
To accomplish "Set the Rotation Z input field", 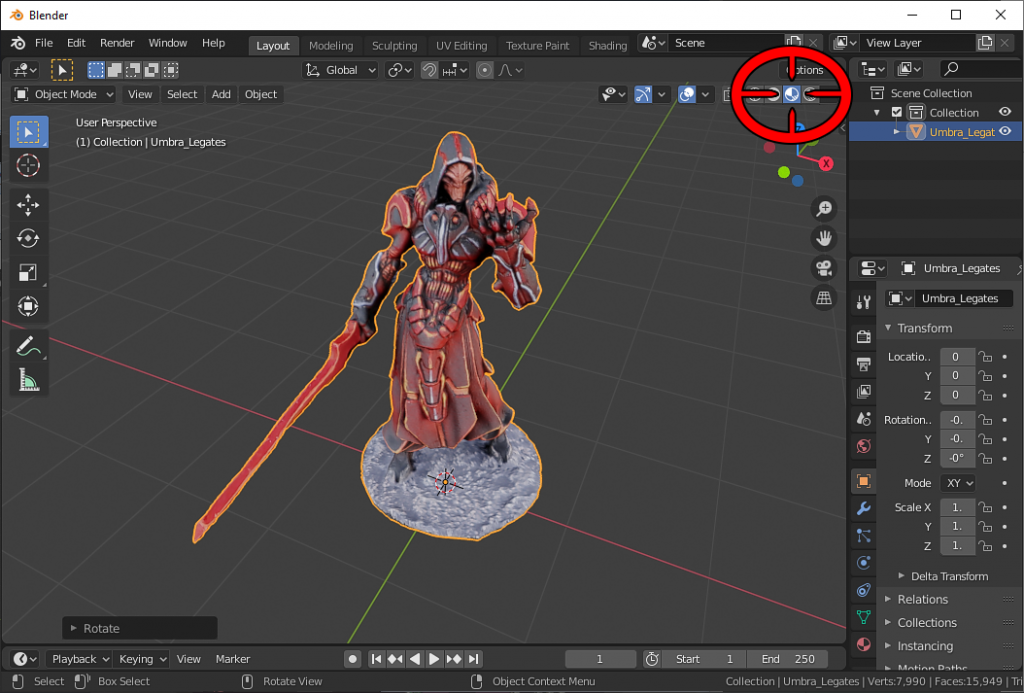I will (957, 458).
